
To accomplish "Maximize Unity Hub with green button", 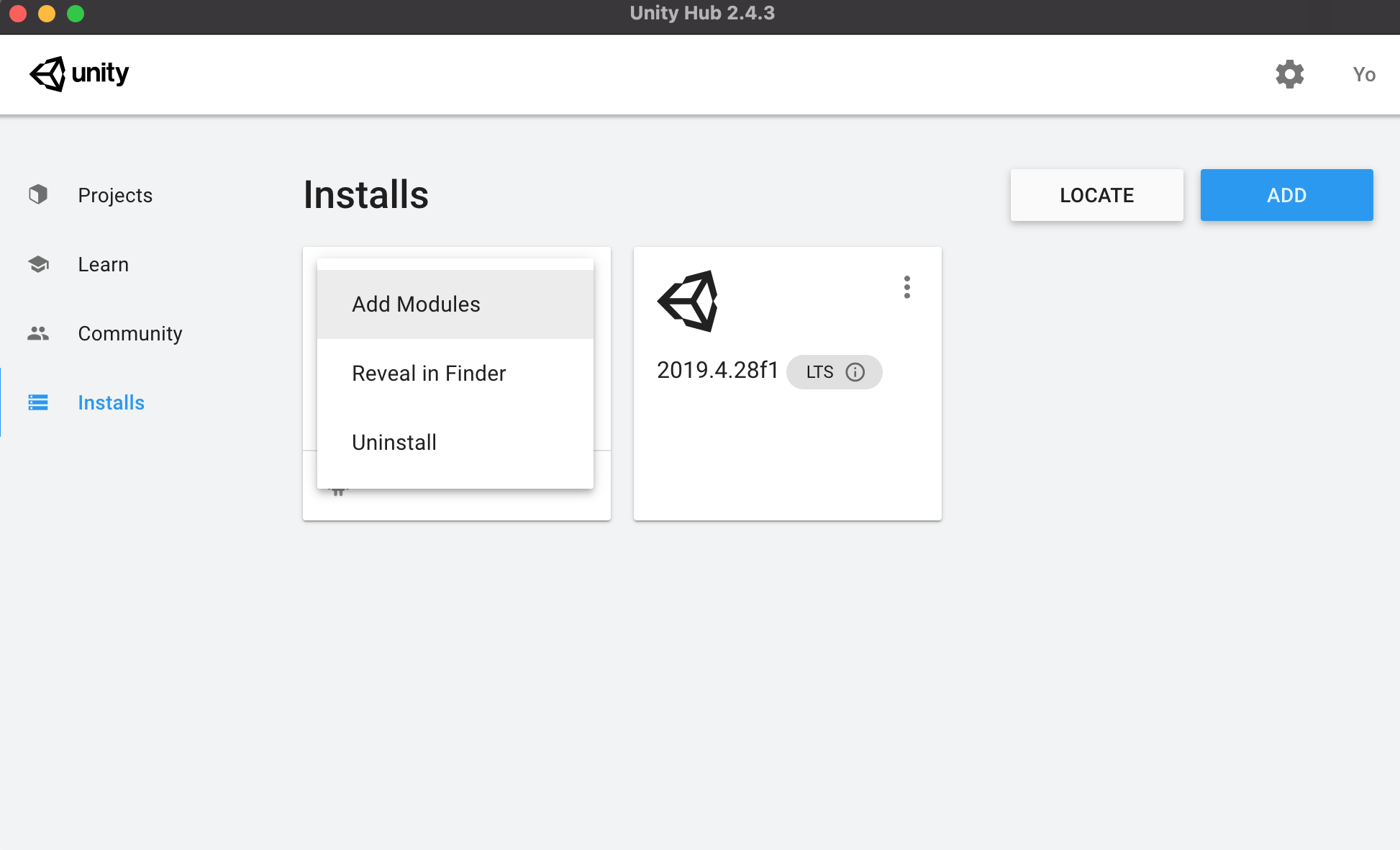I will 76,14.
